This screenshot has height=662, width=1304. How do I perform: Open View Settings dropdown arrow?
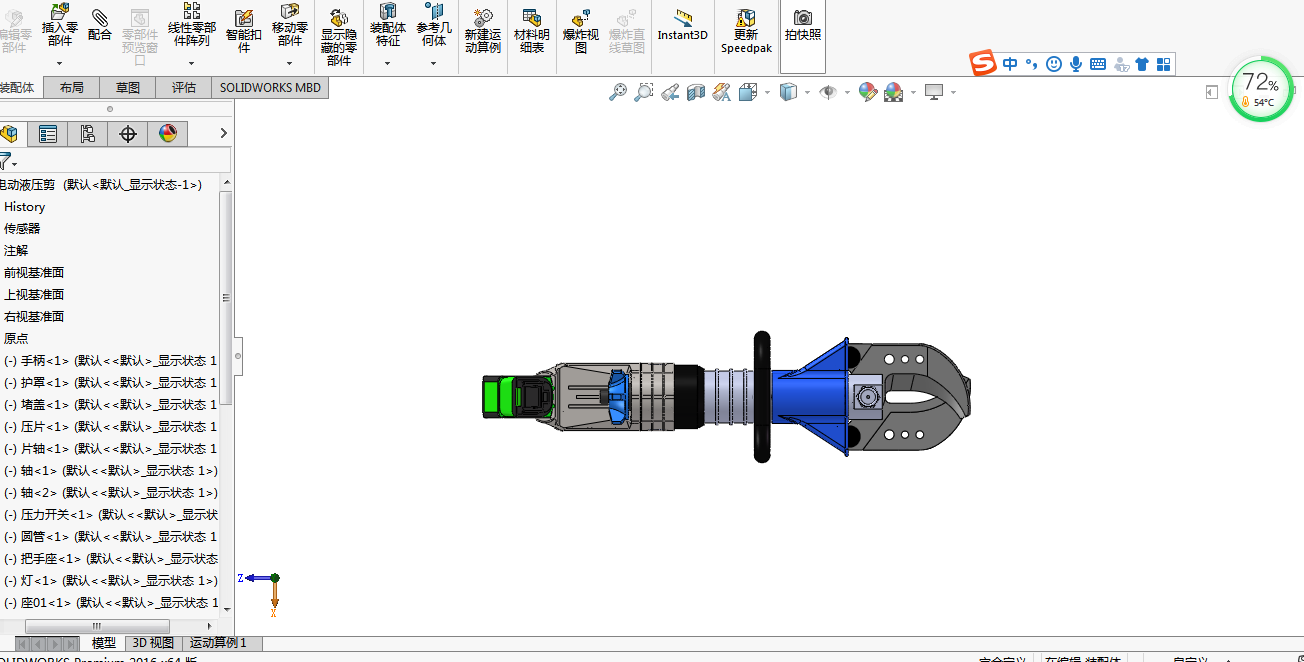(953, 92)
